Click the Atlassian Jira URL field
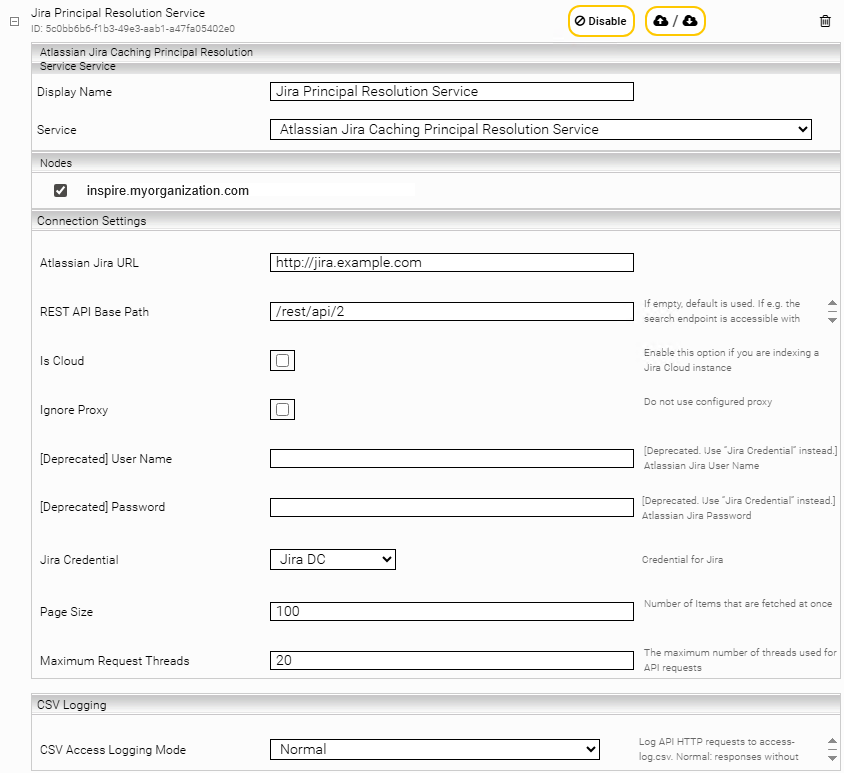 click(x=452, y=263)
